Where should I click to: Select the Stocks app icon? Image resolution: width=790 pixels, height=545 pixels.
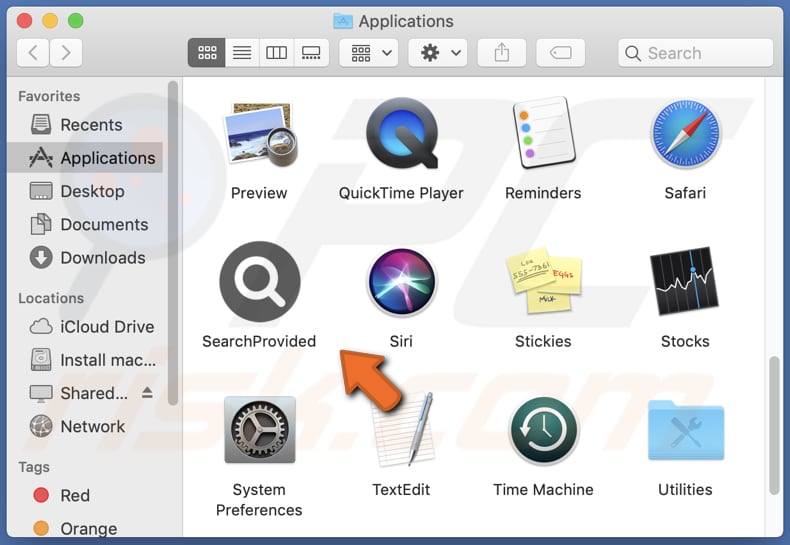click(x=684, y=281)
